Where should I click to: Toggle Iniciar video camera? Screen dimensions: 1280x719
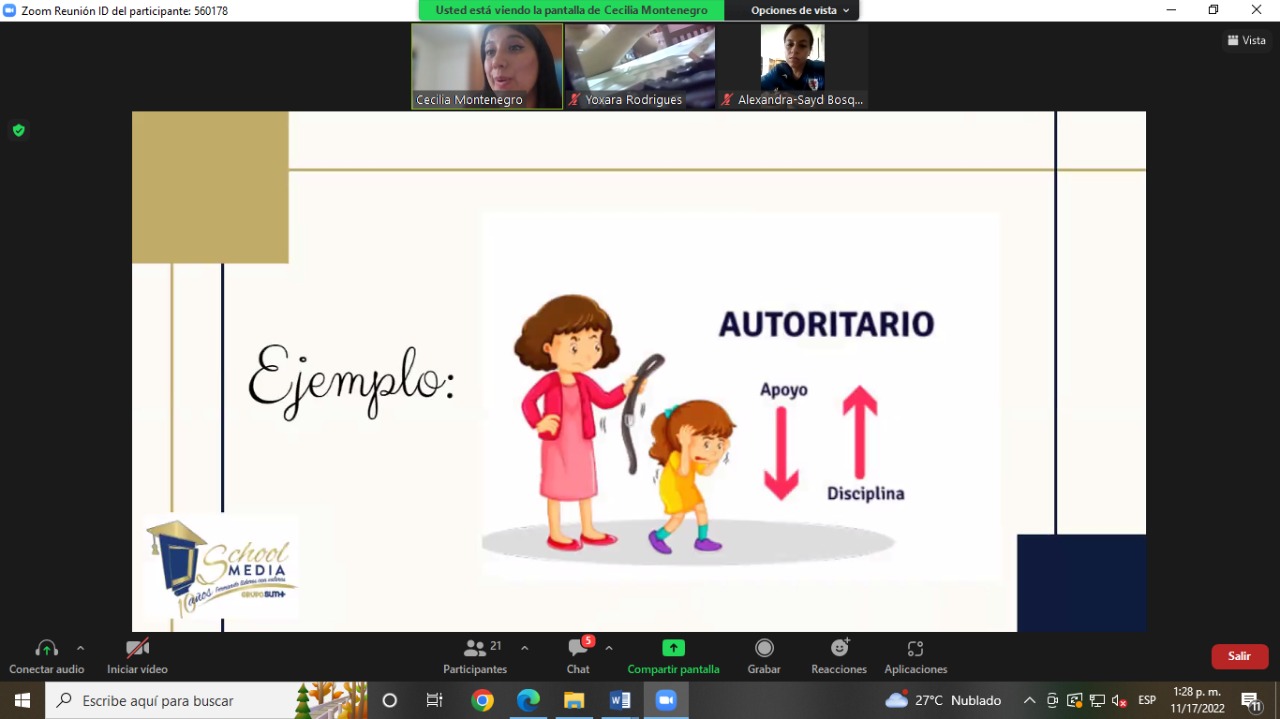[x=137, y=656]
